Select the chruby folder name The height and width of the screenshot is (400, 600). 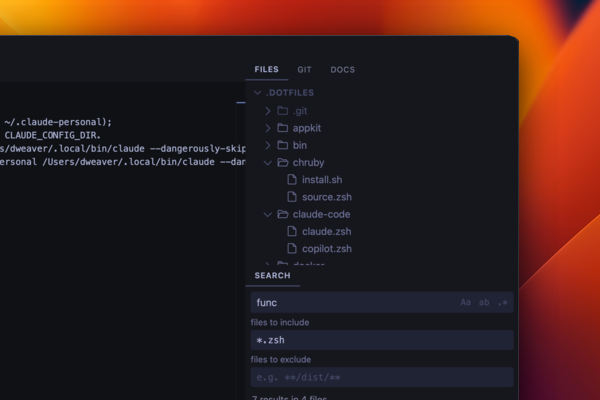(x=308, y=163)
